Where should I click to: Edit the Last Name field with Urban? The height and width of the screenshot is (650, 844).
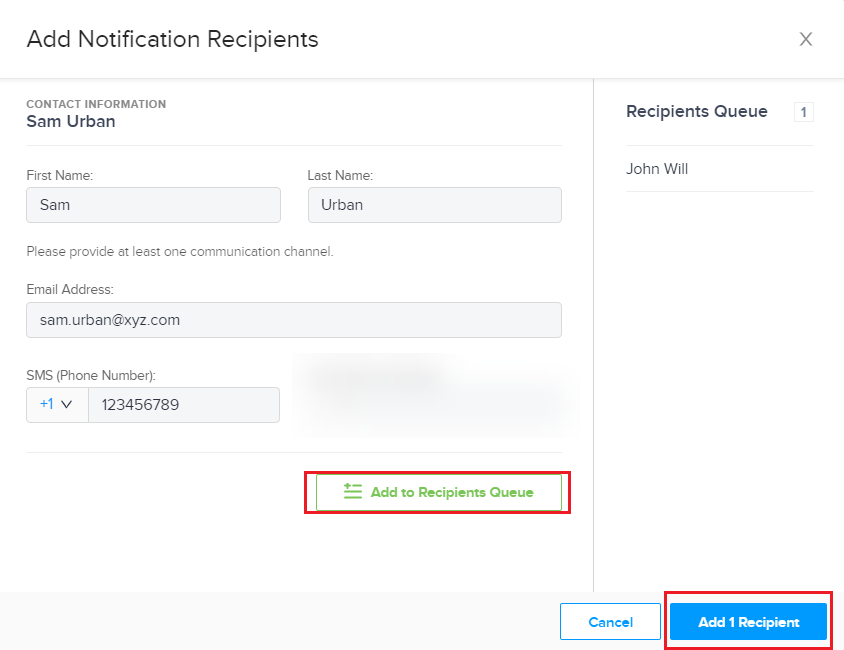click(434, 205)
